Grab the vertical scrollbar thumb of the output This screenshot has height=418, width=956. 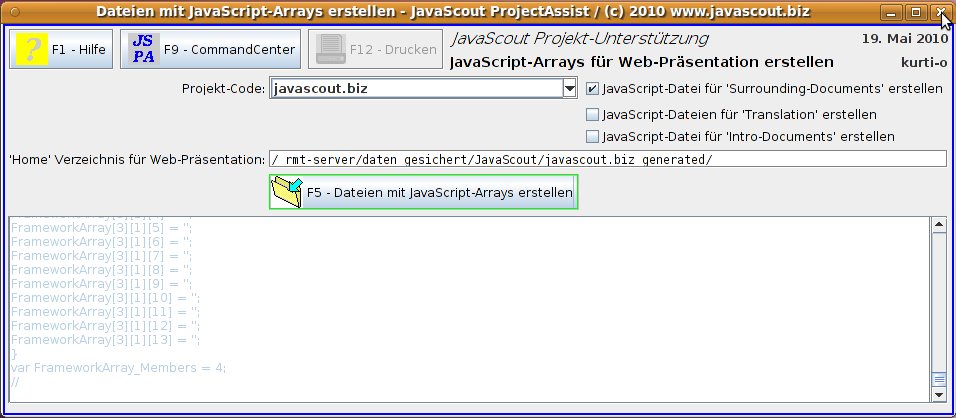coord(938,379)
